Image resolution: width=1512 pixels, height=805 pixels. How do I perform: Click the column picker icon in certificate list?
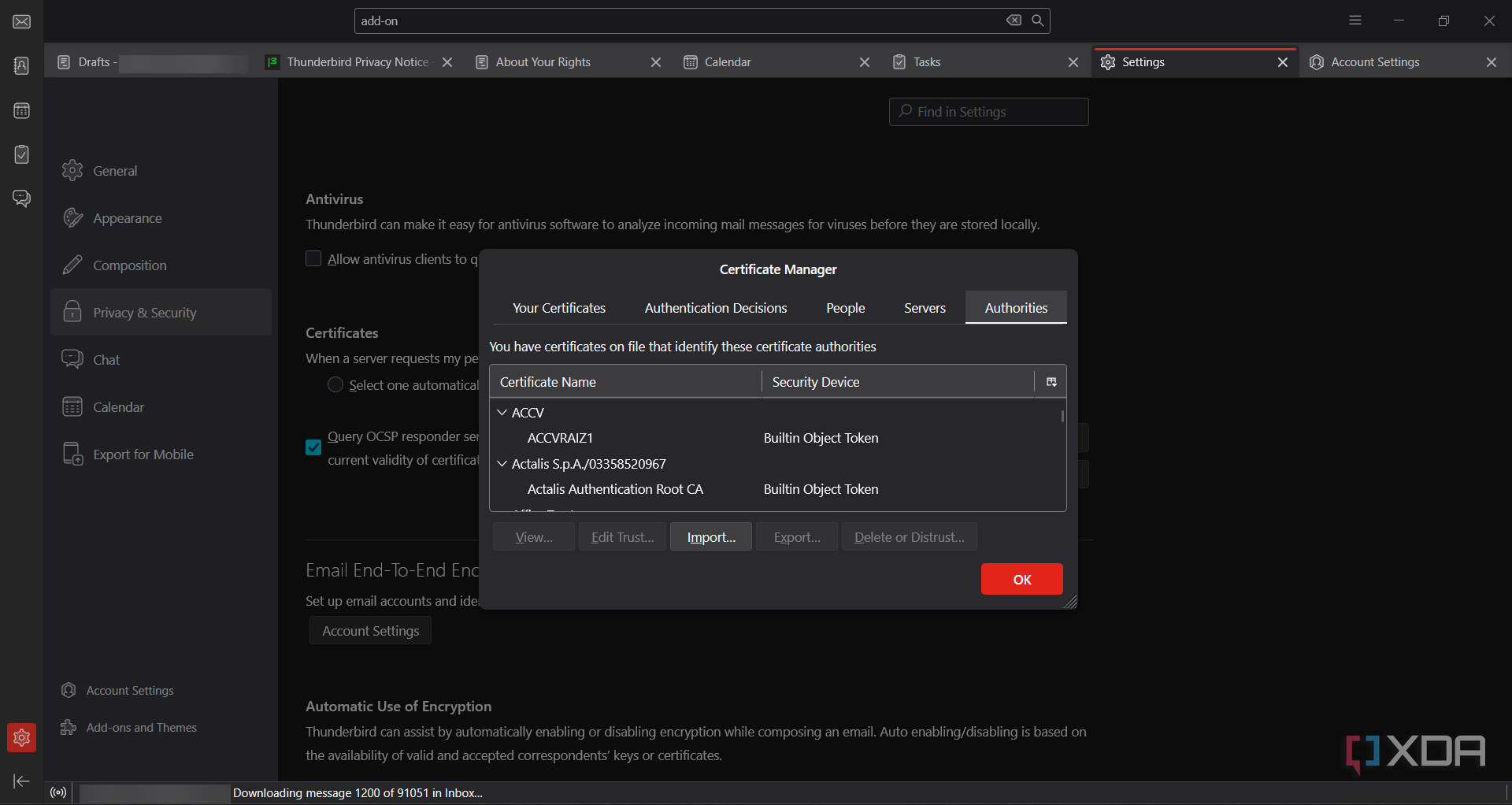[1051, 382]
